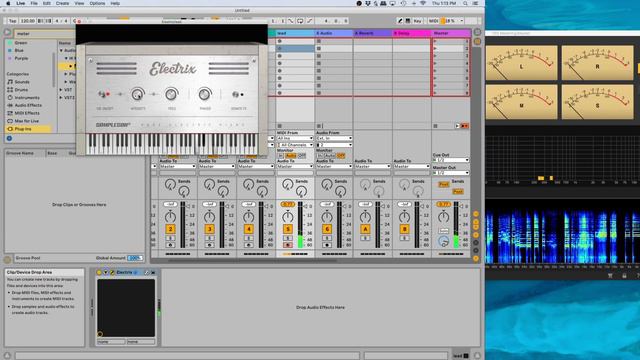Disarm recording on the lead track

click(x=288, y=245)
